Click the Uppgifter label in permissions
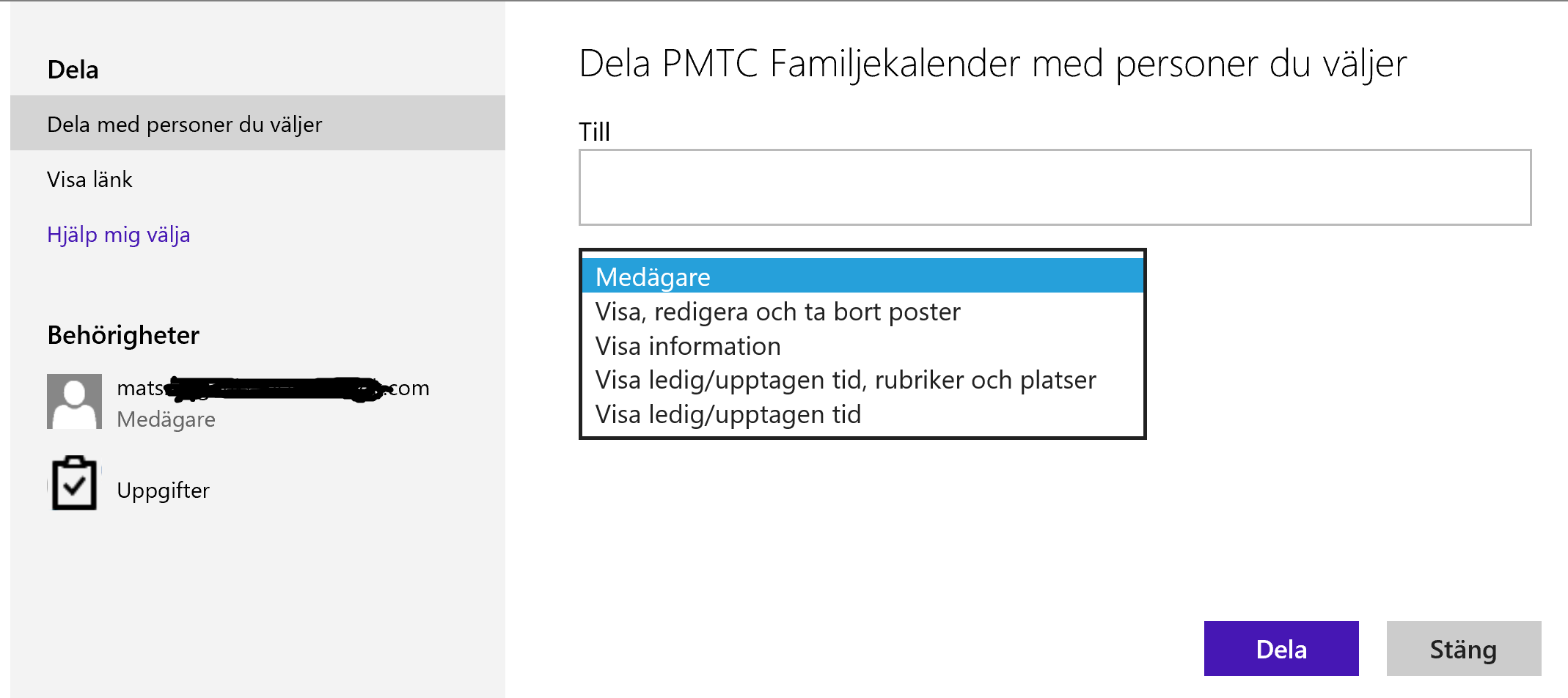1568x698 pixels. 164,490
